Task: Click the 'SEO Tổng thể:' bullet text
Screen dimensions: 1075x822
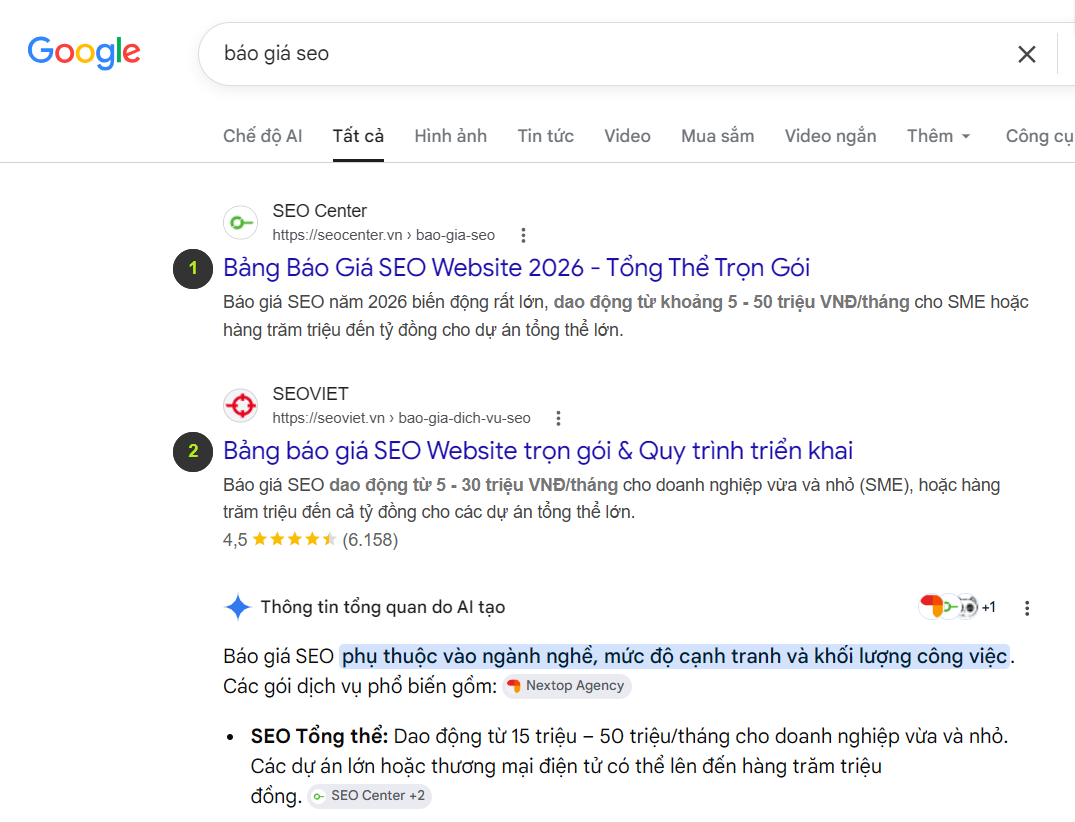Action: click(319, 736)
